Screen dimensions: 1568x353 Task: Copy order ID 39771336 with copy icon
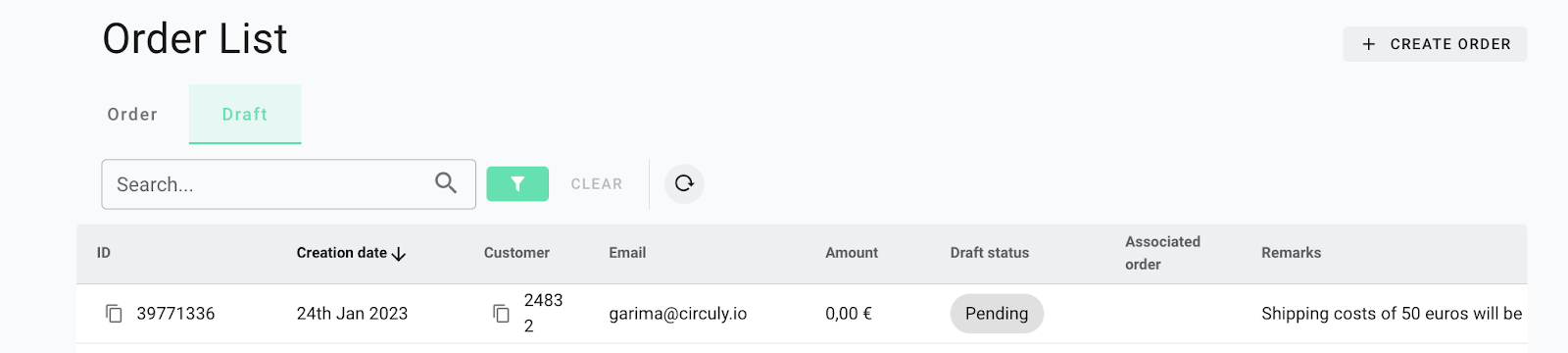114,314
